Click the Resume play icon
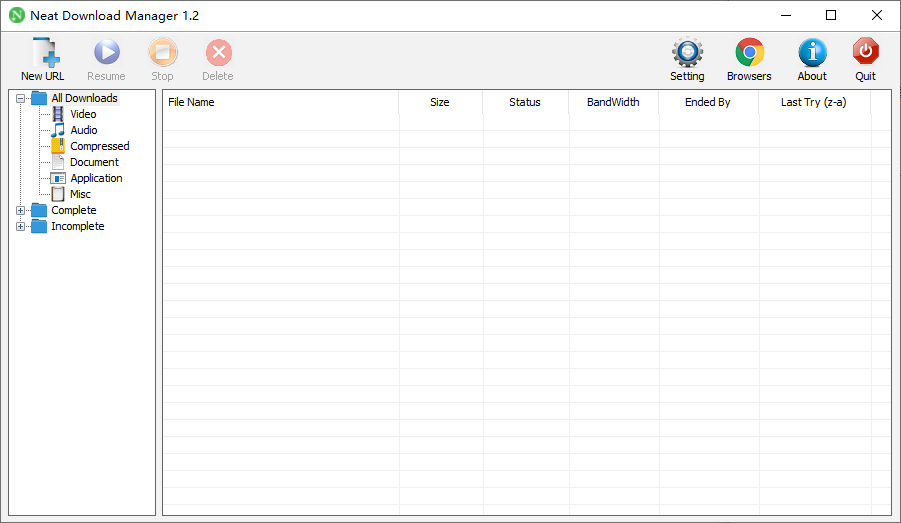The image size is (901, 523). [x=106, y=52]
